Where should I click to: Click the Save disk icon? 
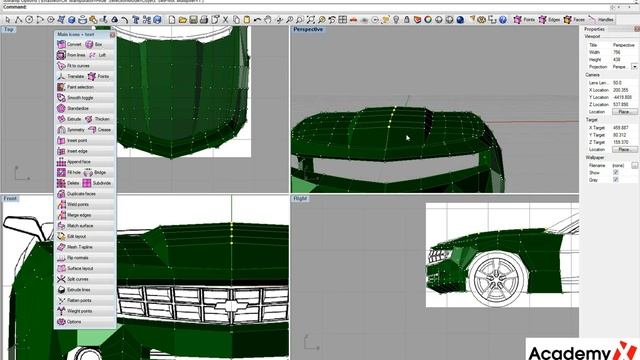click(x=193, y=19)
